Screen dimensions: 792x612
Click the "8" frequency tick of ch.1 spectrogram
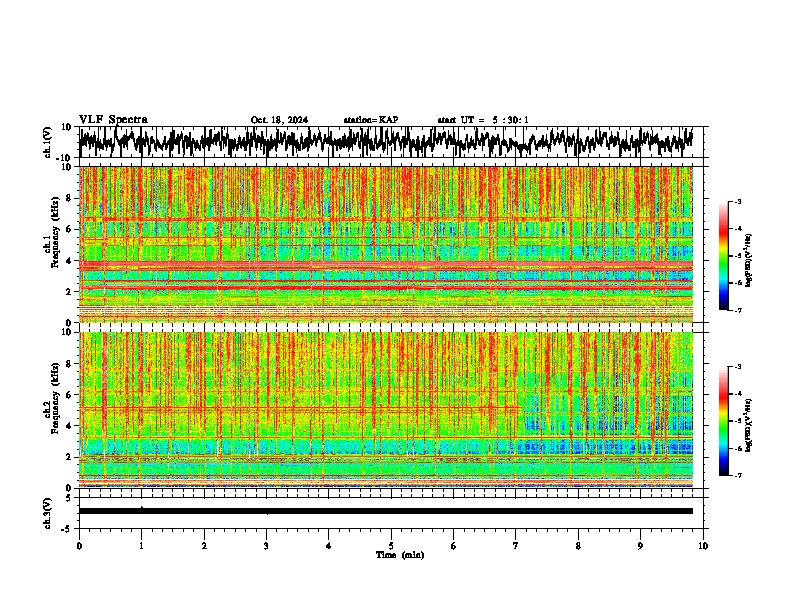coord(69,198)
